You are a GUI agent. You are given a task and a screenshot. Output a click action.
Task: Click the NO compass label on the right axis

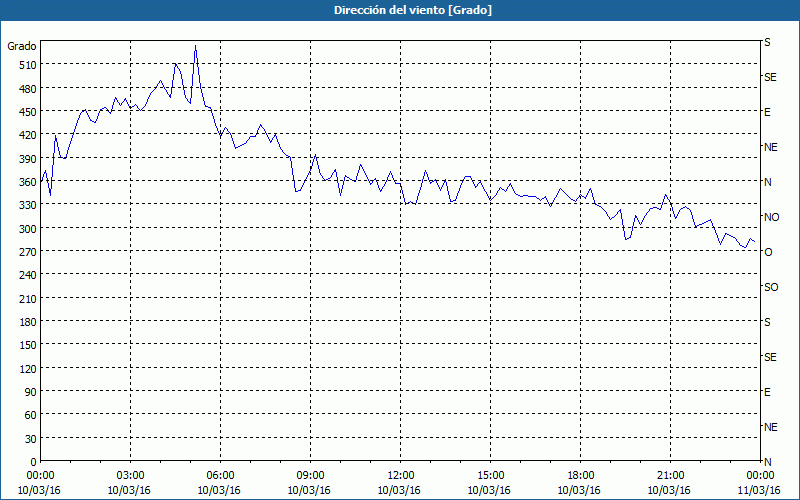coord(772,217)
